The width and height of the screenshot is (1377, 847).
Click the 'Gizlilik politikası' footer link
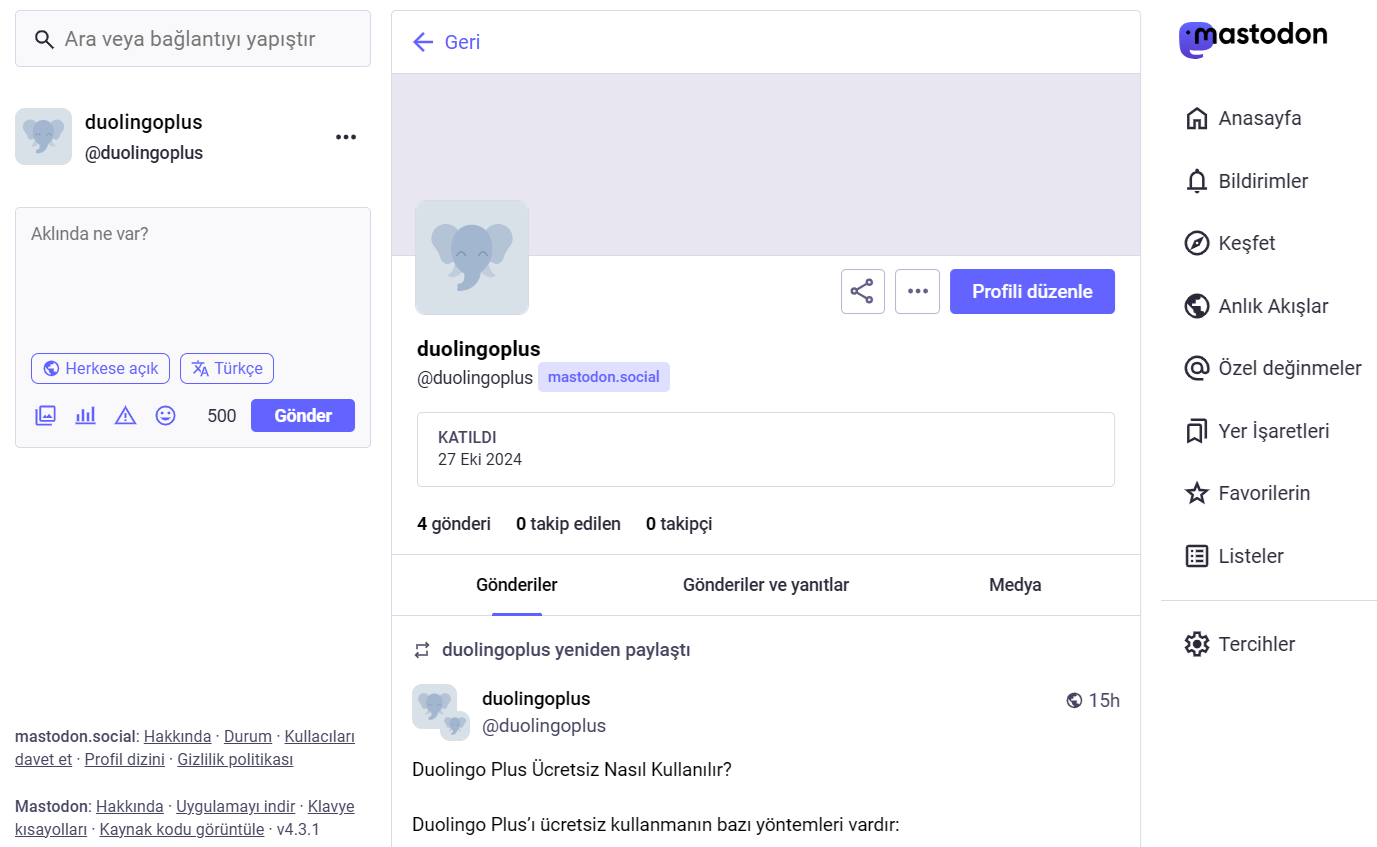[x=235, y=759]
